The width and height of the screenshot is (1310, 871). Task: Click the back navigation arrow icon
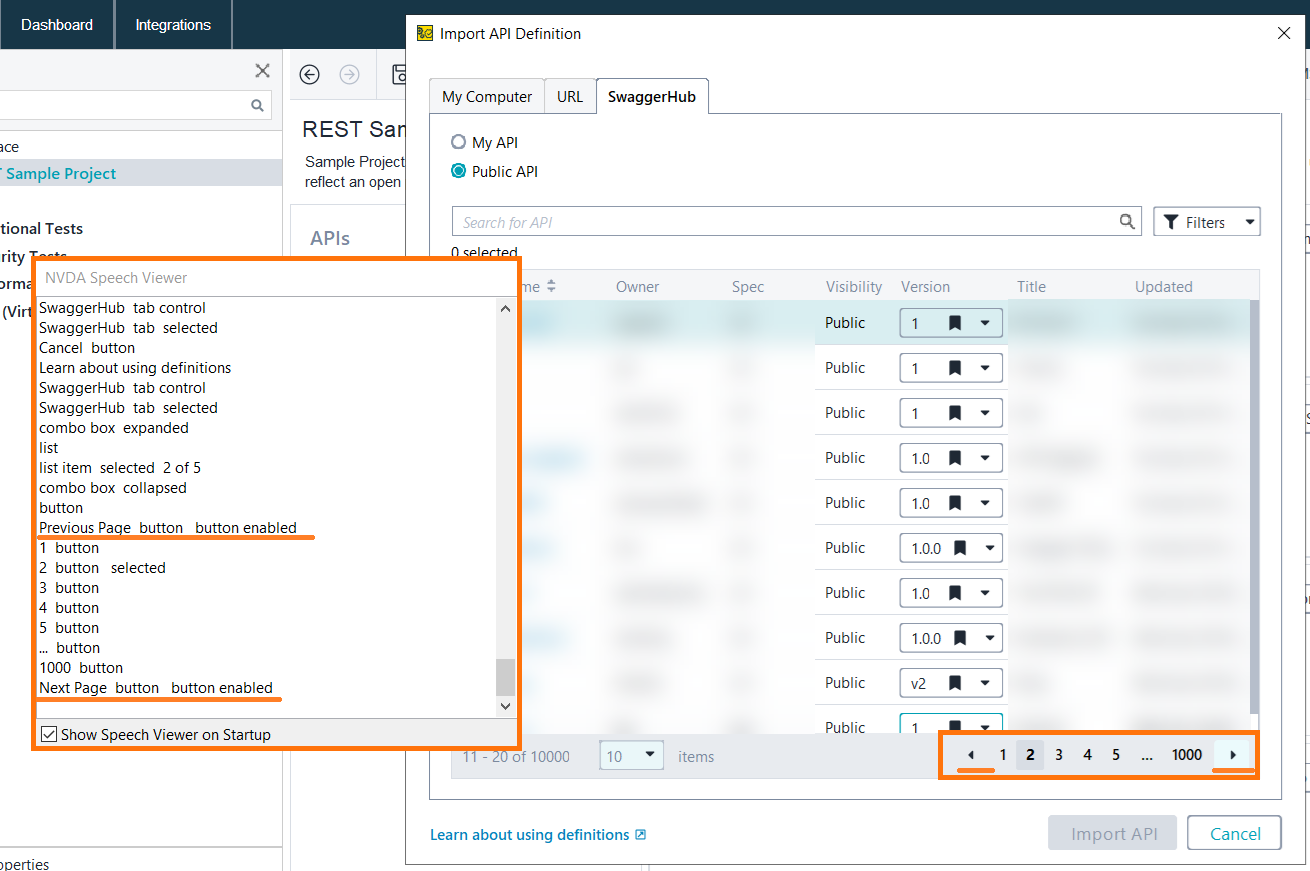[310, 74]
